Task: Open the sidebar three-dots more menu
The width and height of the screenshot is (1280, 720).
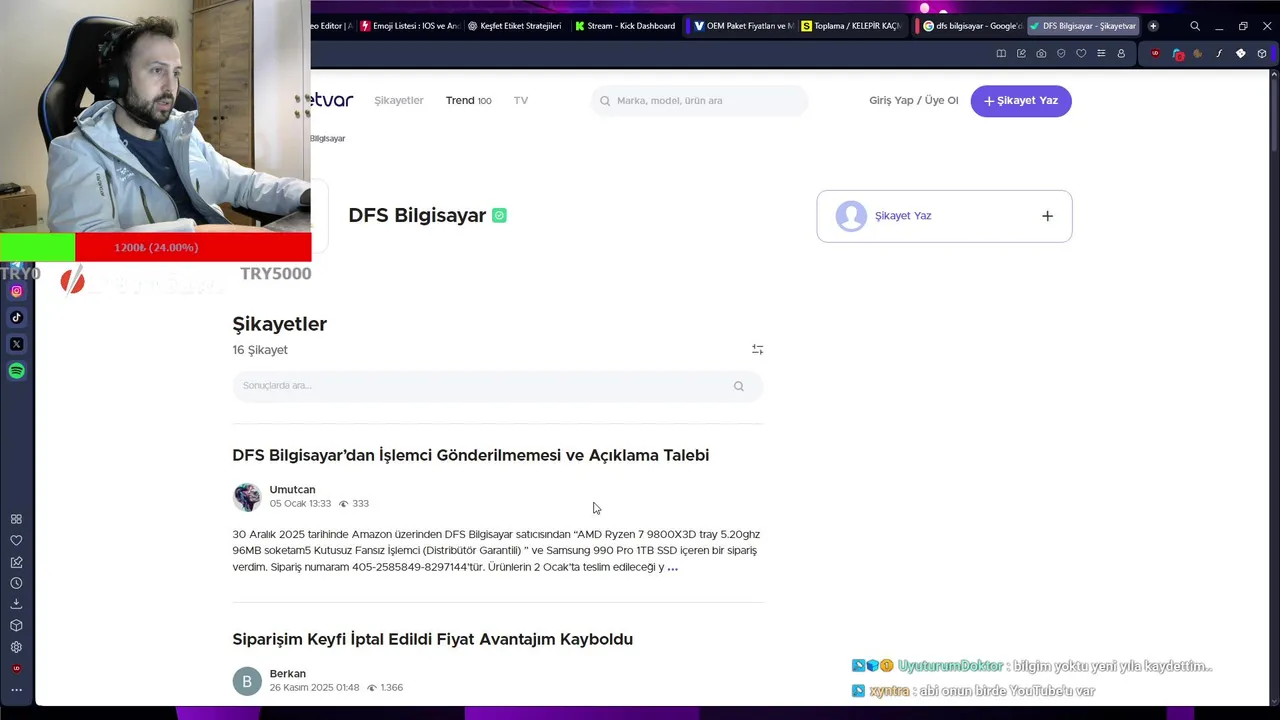Action: pyautogui.click(x=16, y=690)
